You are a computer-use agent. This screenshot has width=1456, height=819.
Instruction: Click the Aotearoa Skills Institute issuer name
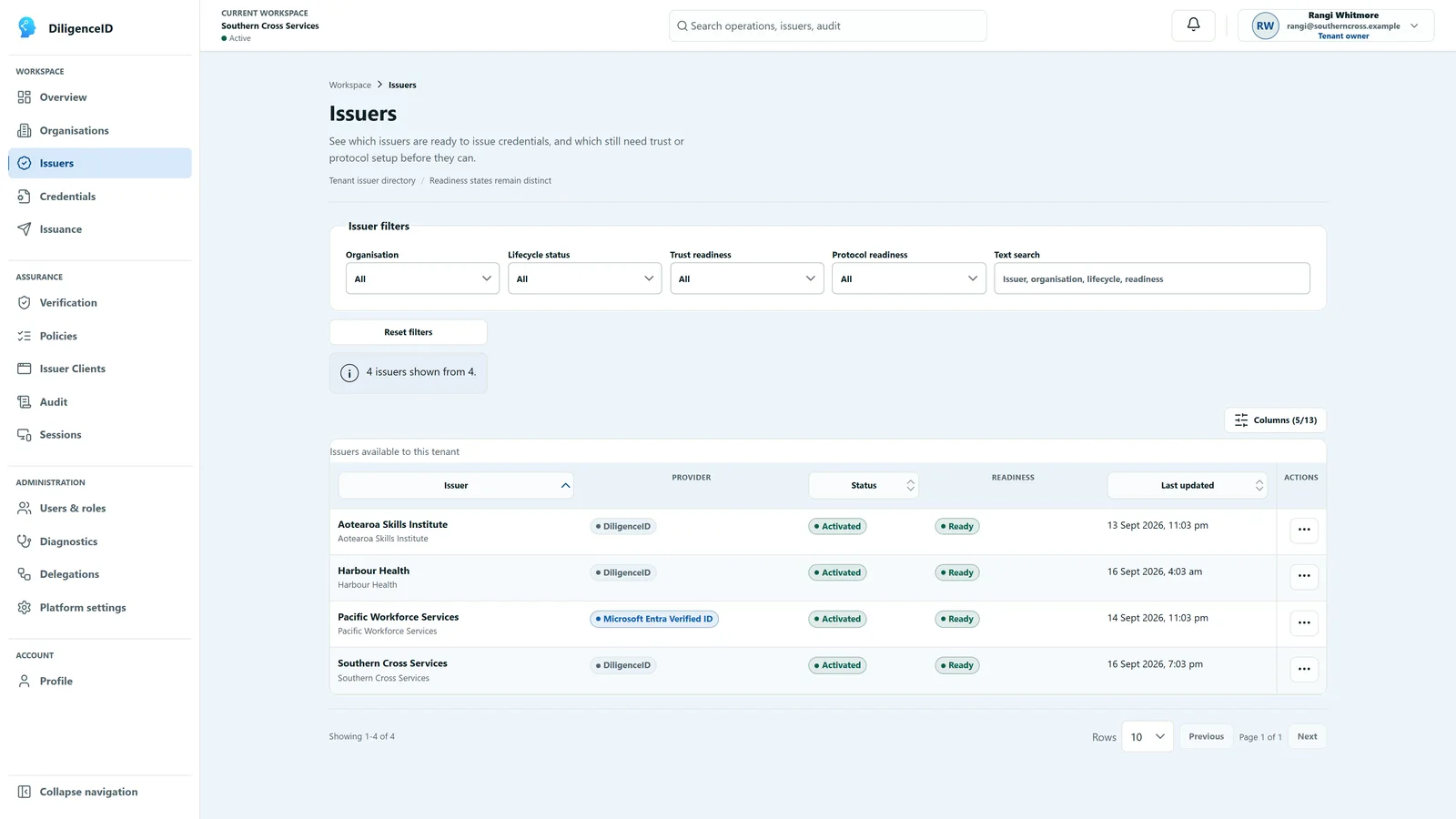(392, 524)
